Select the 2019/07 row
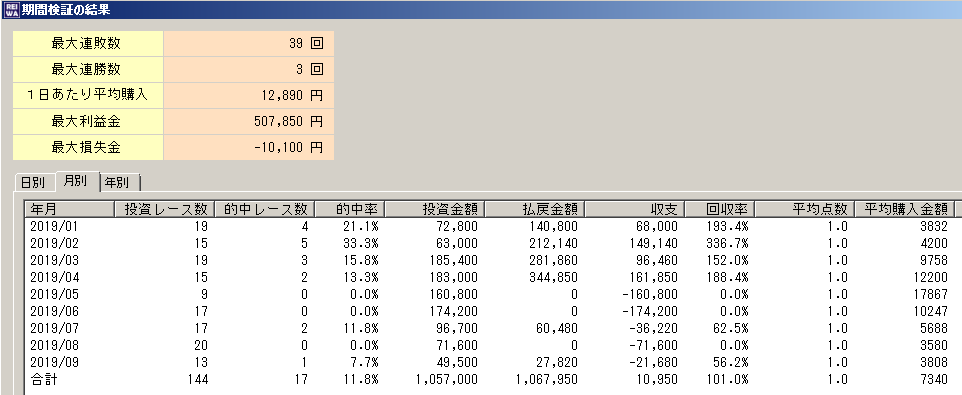 493,328
